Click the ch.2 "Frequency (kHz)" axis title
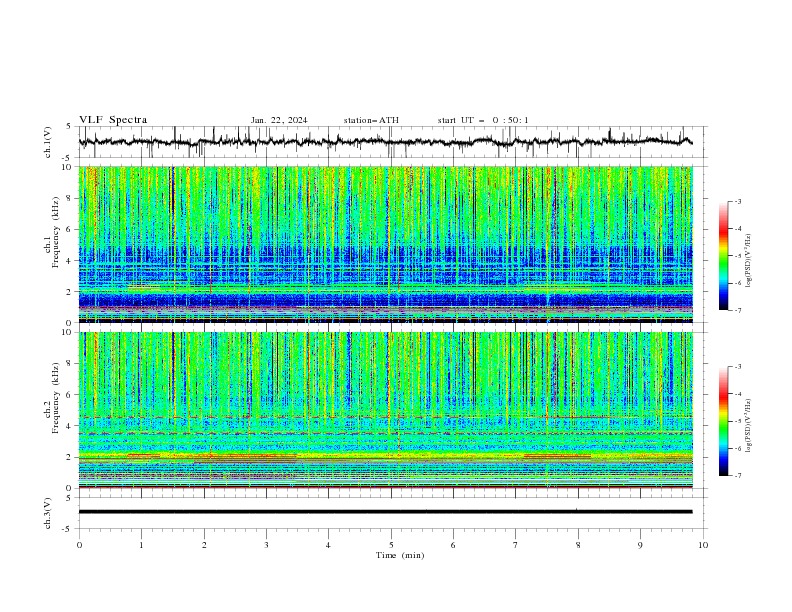 click(56, 397)
